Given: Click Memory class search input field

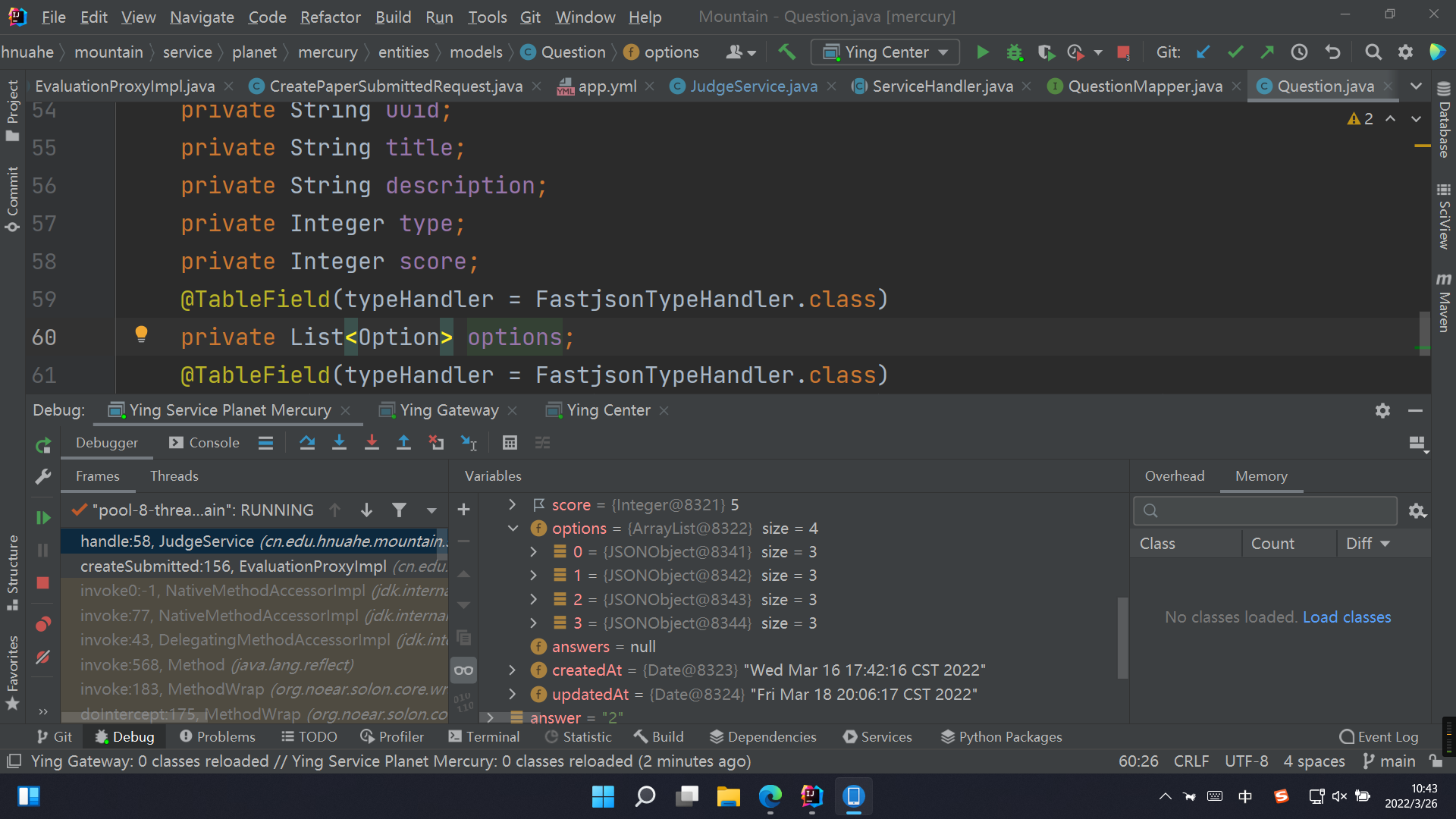Looking at the screenshot, I should tap(1265, 511).
